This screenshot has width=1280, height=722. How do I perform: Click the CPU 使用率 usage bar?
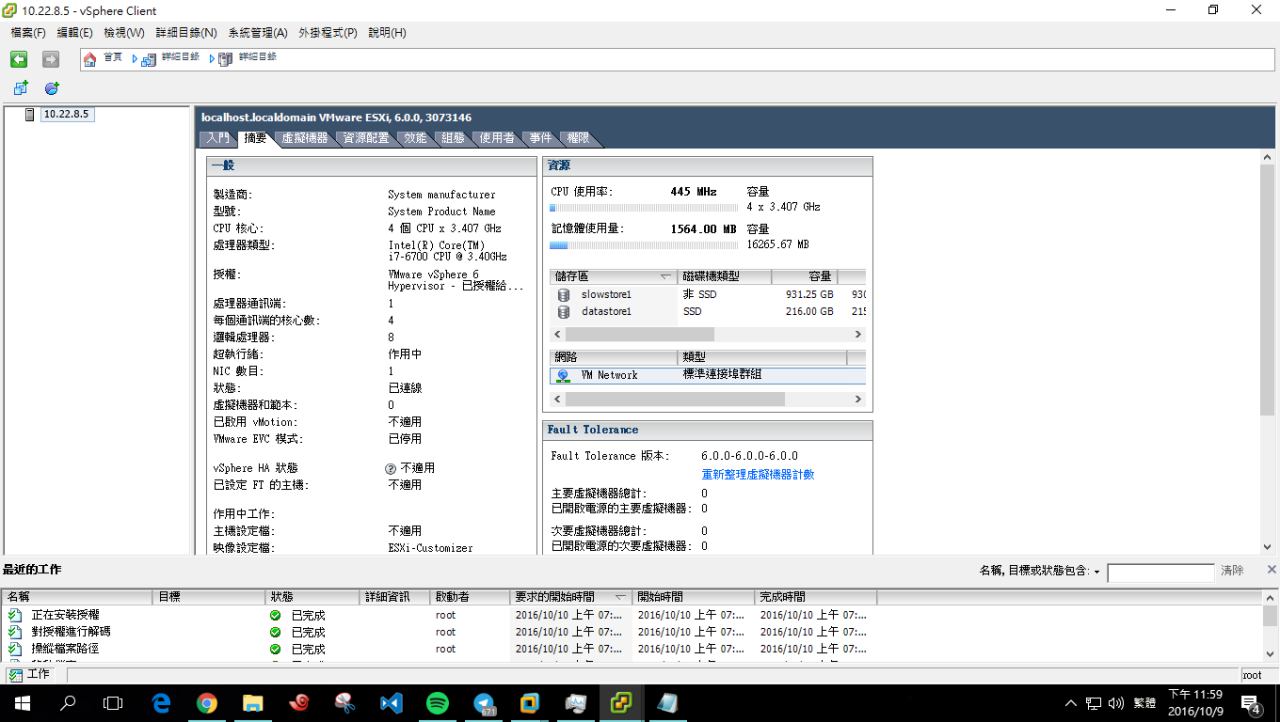click(x=645, y=208)
